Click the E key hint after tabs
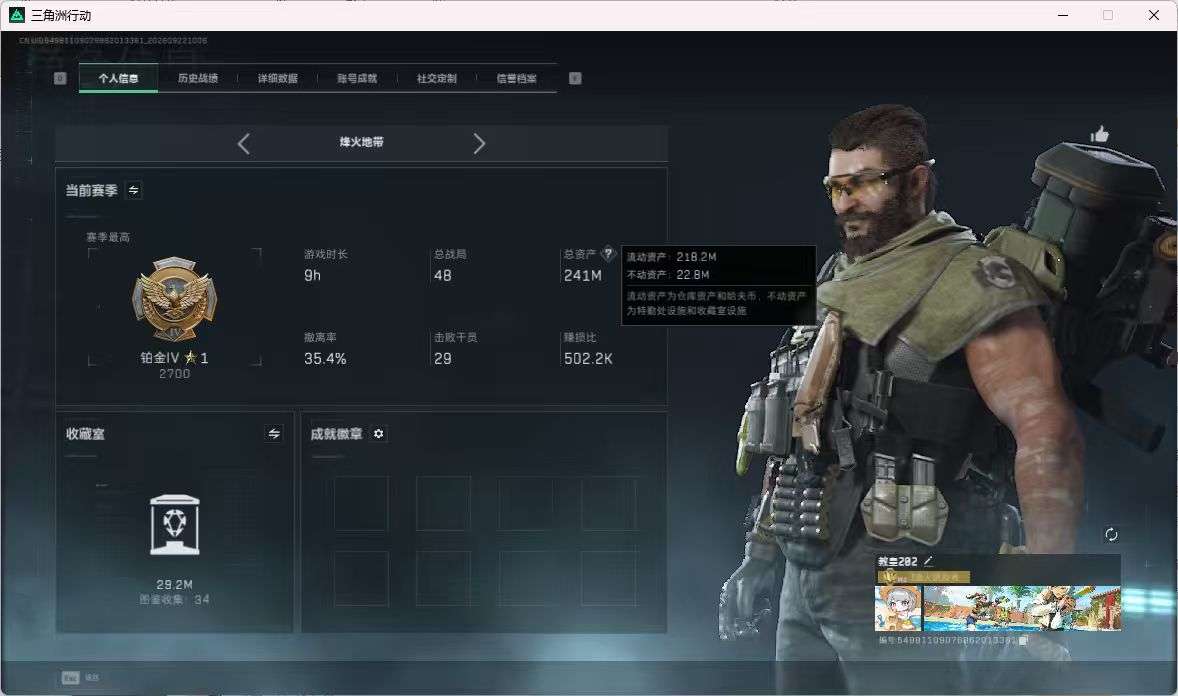The width and height of the screenshot is (1178, 696). click(575, 78)
